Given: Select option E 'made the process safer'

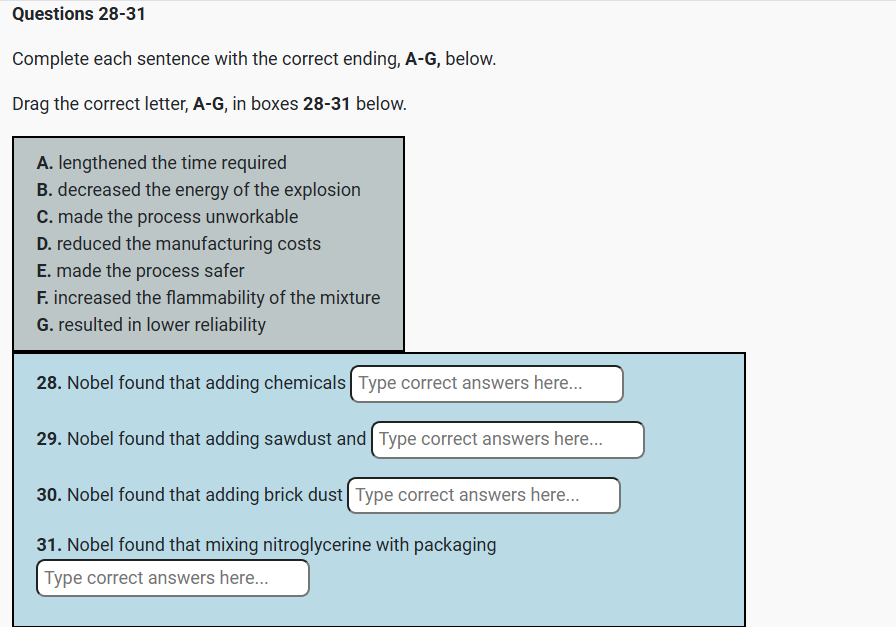Looking at the screenshot, I should tap(140, 271).
